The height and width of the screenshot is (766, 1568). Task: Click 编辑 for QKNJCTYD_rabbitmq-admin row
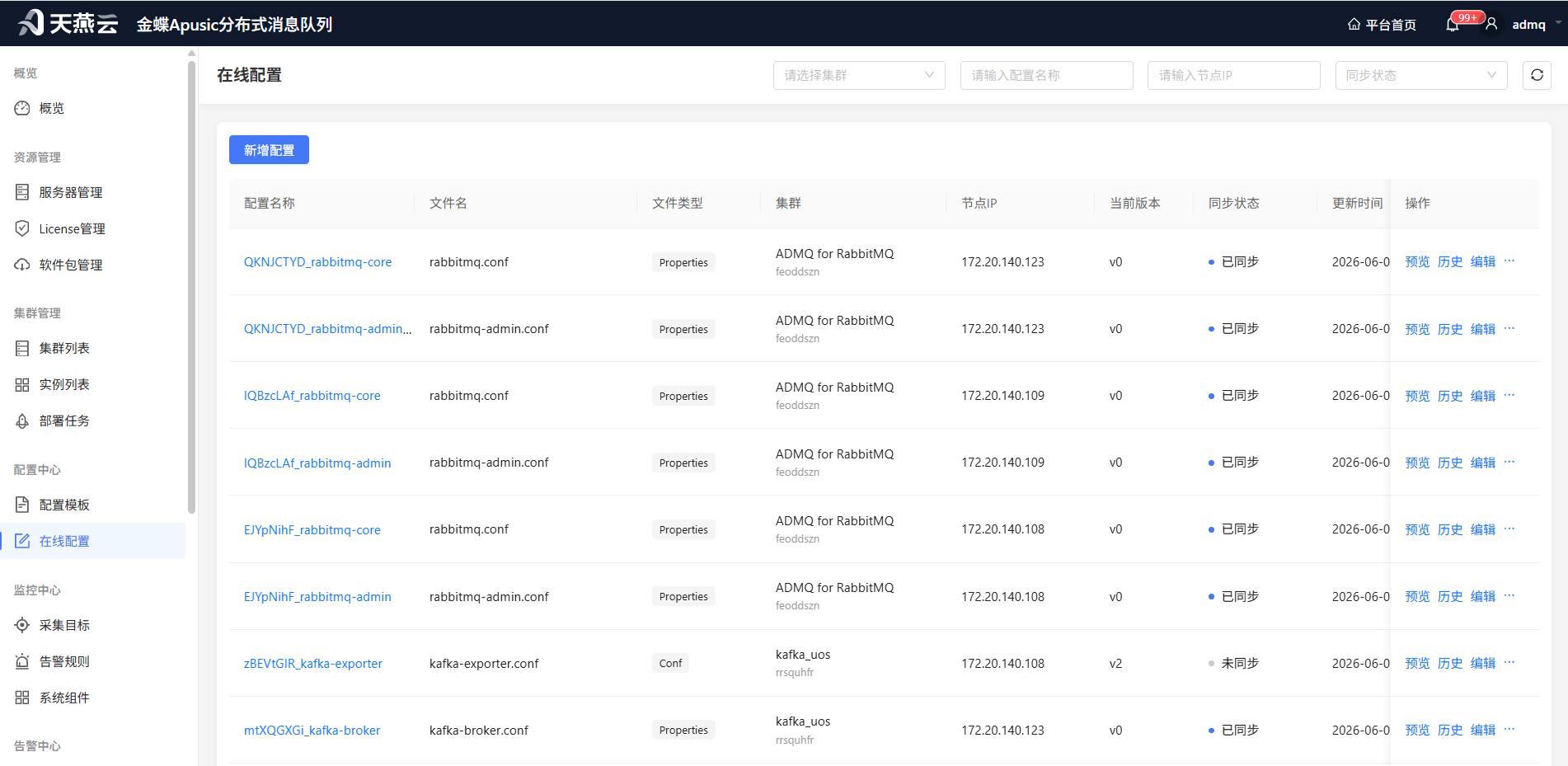(x=1483, y=329)
